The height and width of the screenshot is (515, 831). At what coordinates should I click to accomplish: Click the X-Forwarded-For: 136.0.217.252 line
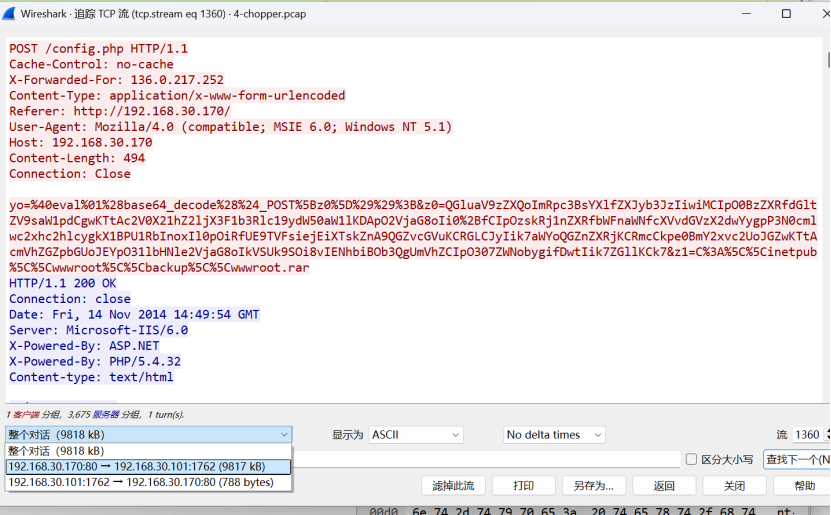[x=117, y=80]
